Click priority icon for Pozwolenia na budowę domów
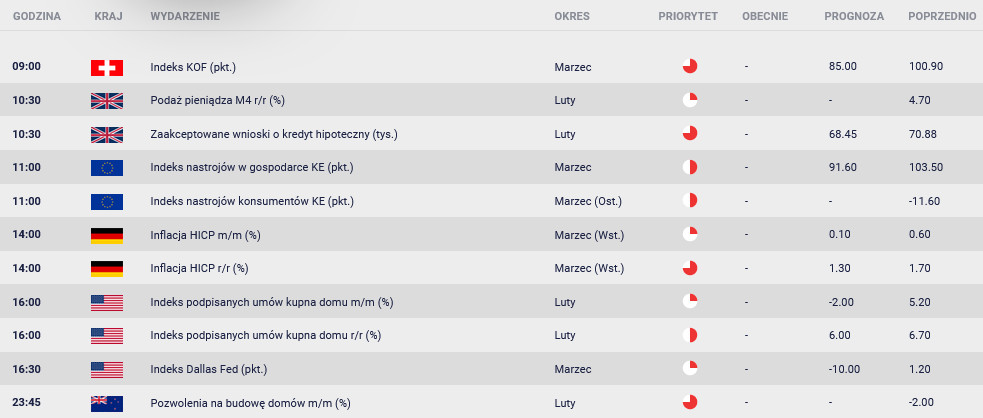This screenshot has height=418, width=983. click(690, 402)
